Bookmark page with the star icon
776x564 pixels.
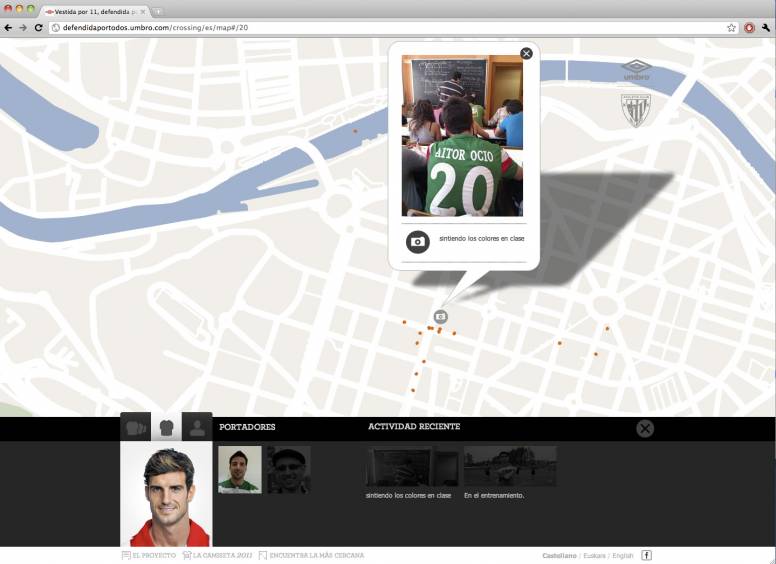(x=731, y=28)
